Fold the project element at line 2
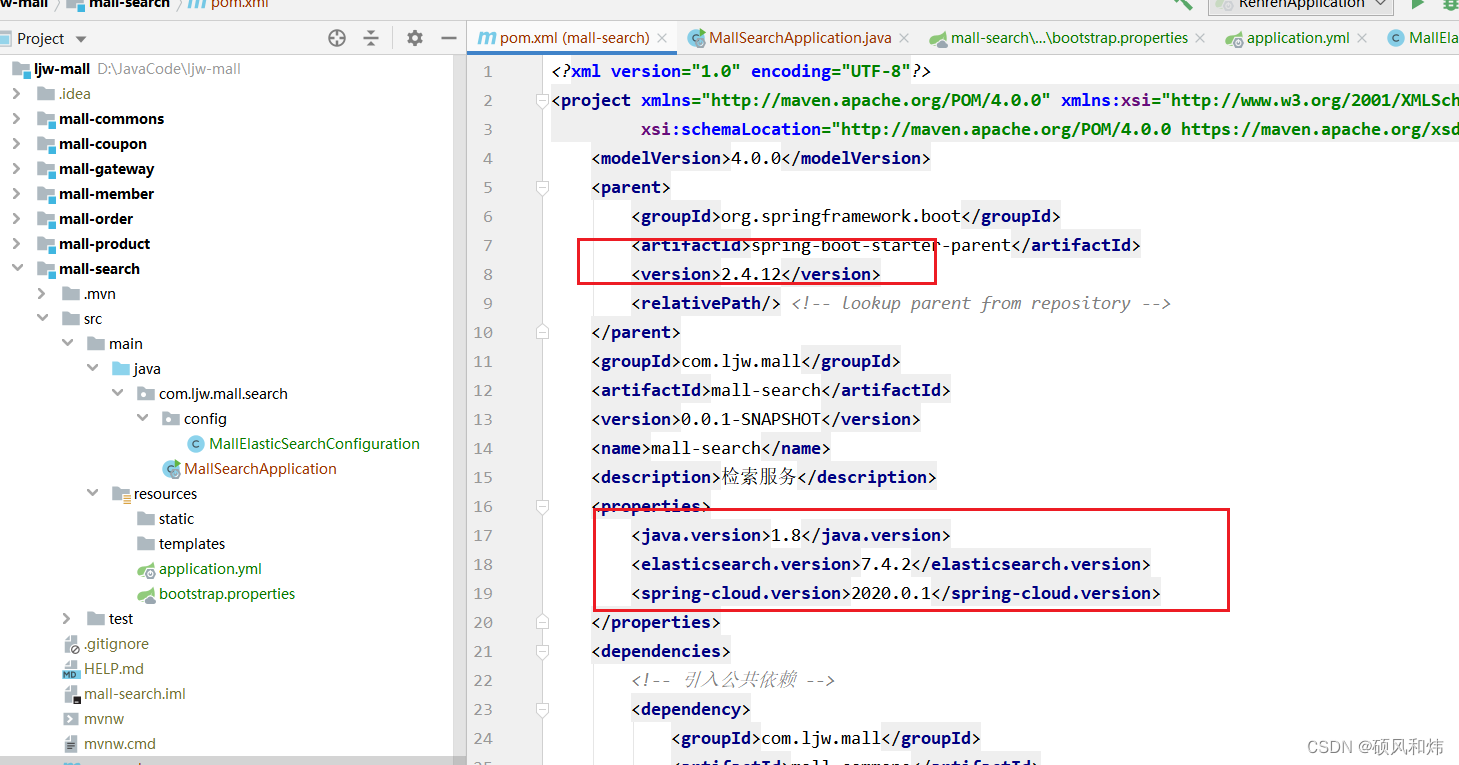Screen dimensions: 1459x765 tap(542, 100)
